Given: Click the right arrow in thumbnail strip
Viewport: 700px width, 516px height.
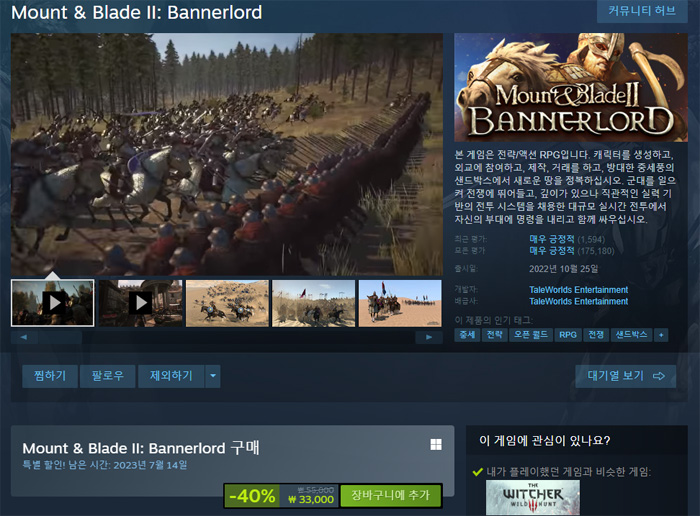Looking at the screenshot, I should [x=429, y=337].
